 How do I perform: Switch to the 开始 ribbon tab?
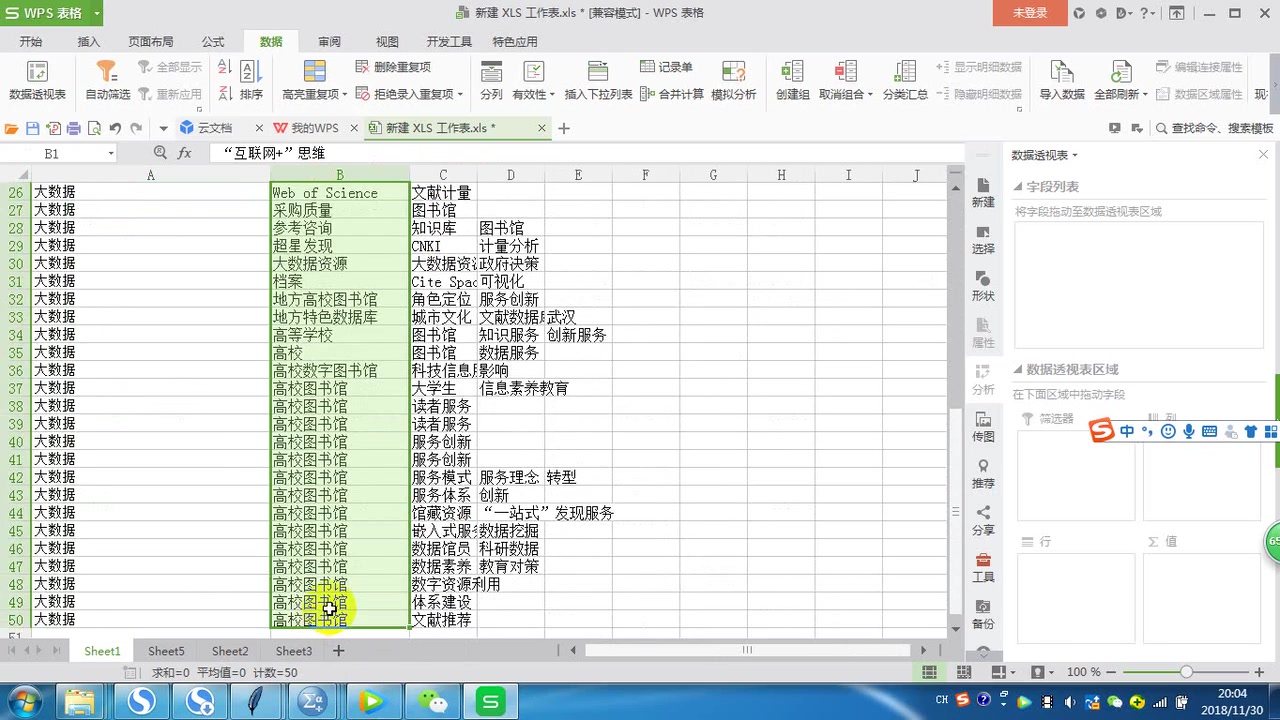(x=30, y=42)
